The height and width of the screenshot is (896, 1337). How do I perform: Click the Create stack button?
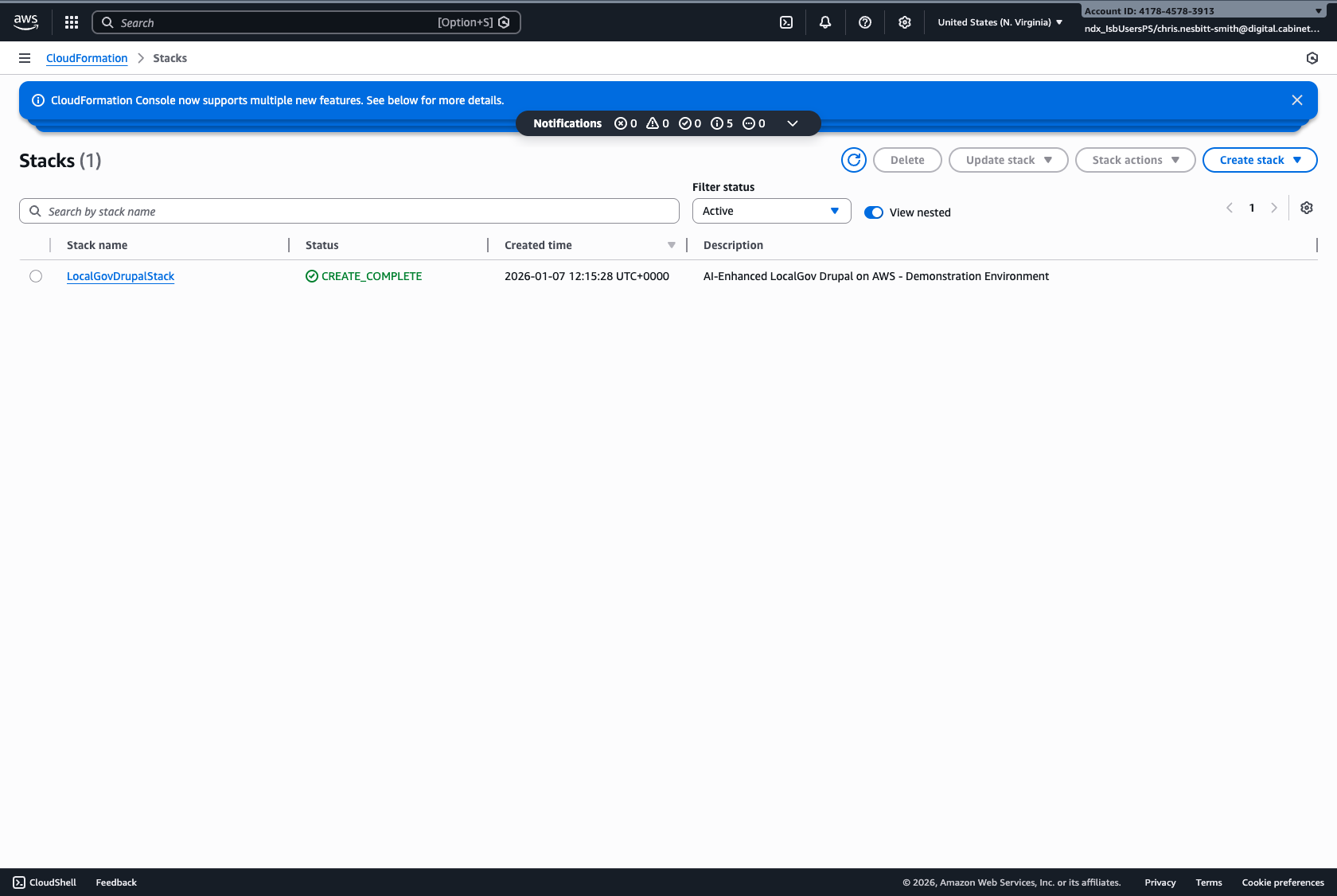click(x=1259, y=160)
